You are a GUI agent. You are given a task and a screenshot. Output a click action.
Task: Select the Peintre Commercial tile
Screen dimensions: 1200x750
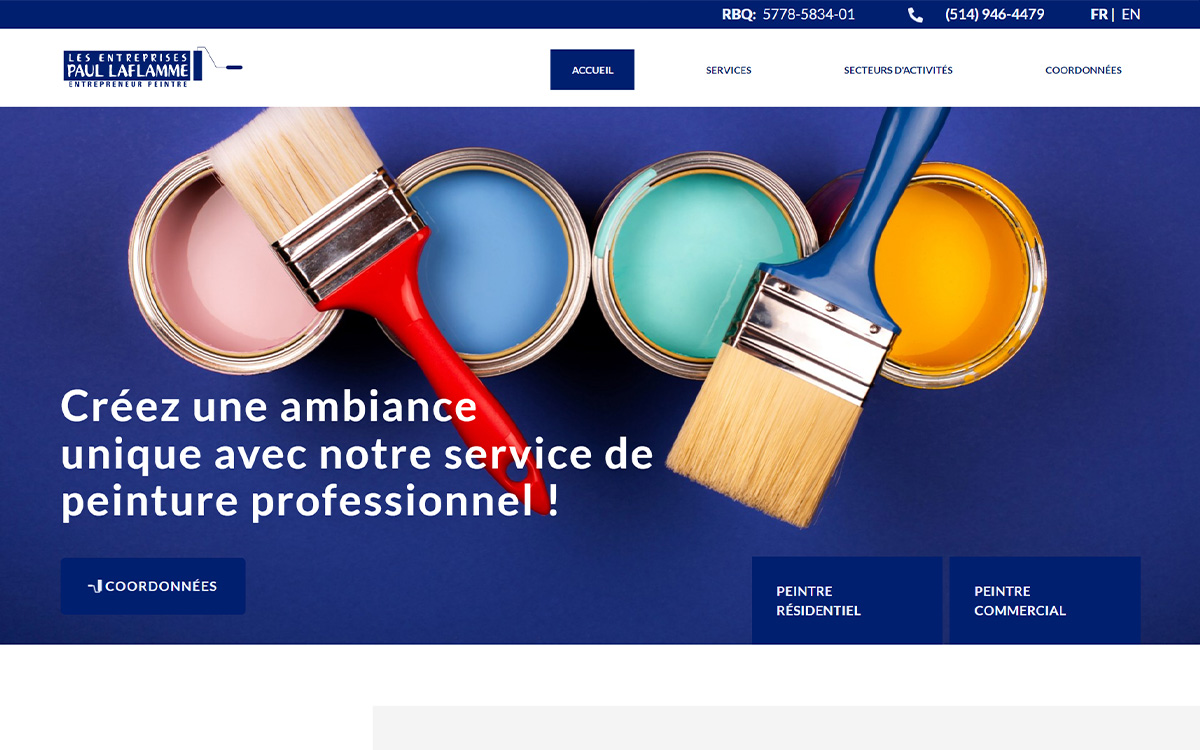click(x=1045, y=600)
